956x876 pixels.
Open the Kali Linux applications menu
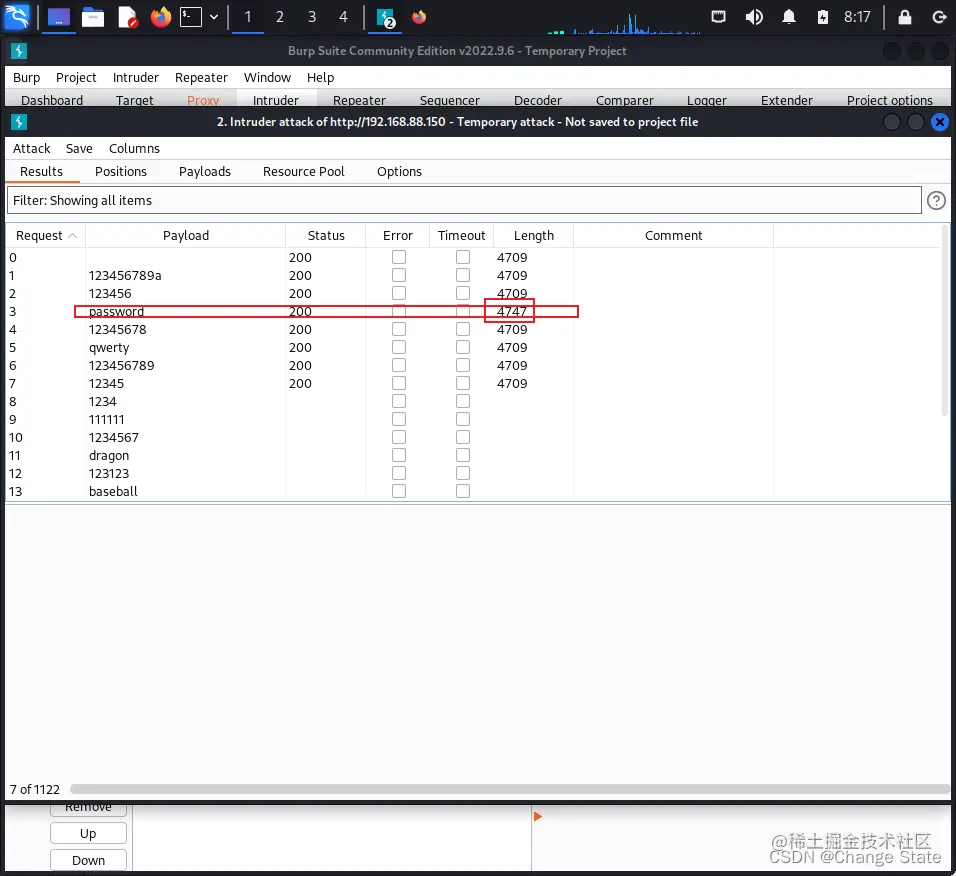[16, 16]
